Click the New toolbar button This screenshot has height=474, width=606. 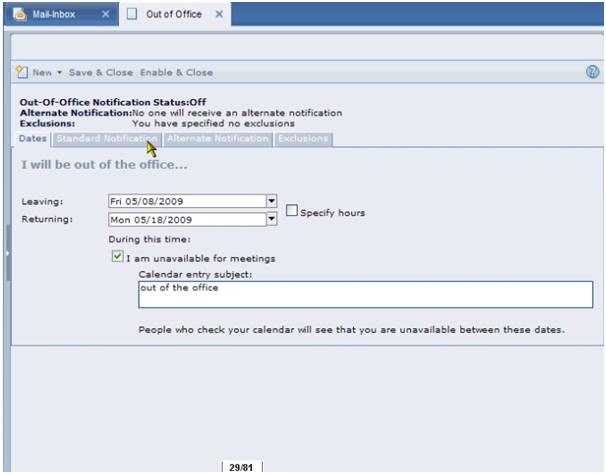42,72
